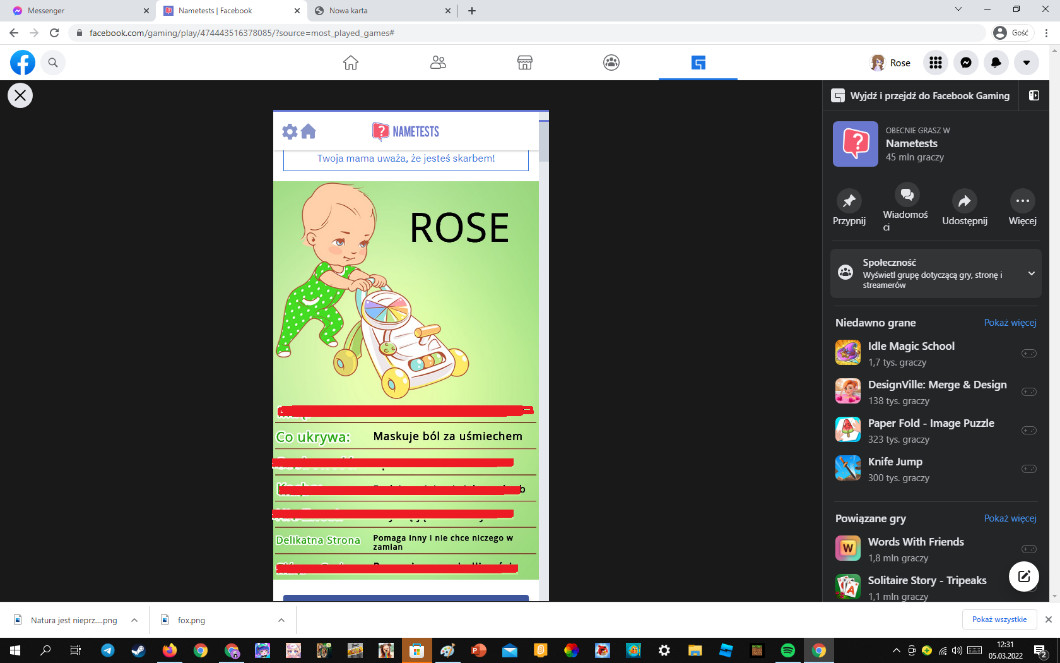Open the Facebook Gaming tab icon
This screenshot has width=1060, height=663.
pyautogui.click(x=698, y=62)
